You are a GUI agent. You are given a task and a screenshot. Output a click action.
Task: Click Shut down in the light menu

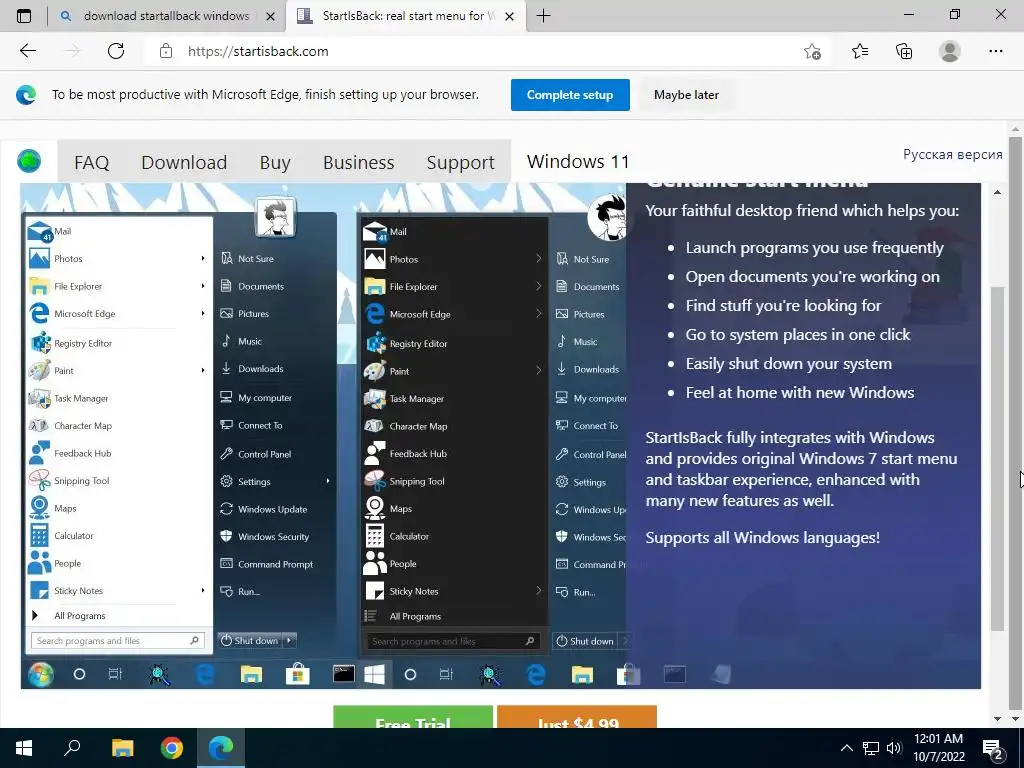(249, 641)
